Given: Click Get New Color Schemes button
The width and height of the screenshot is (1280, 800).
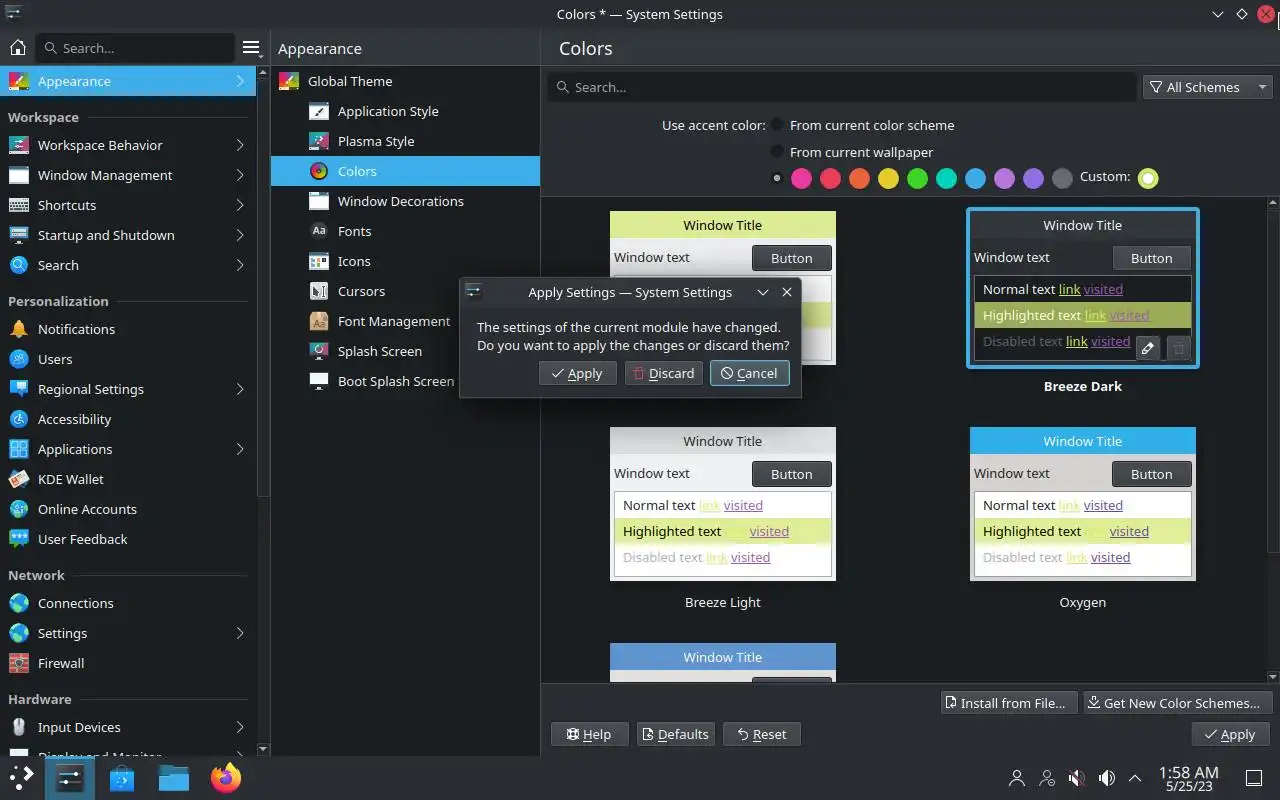Looking at the screenshot, I should 1178,703.
